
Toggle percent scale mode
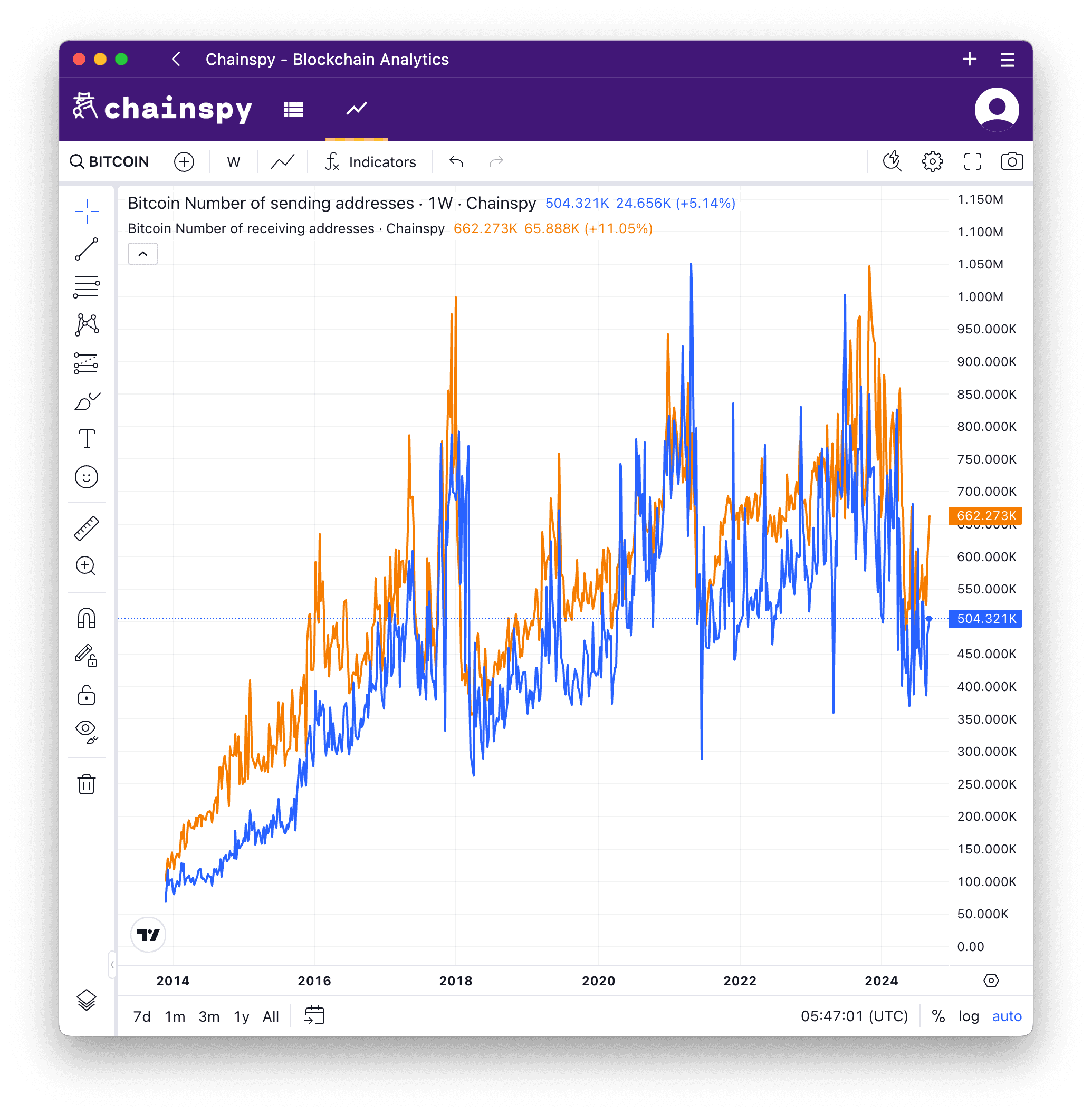click(938, 1016)
